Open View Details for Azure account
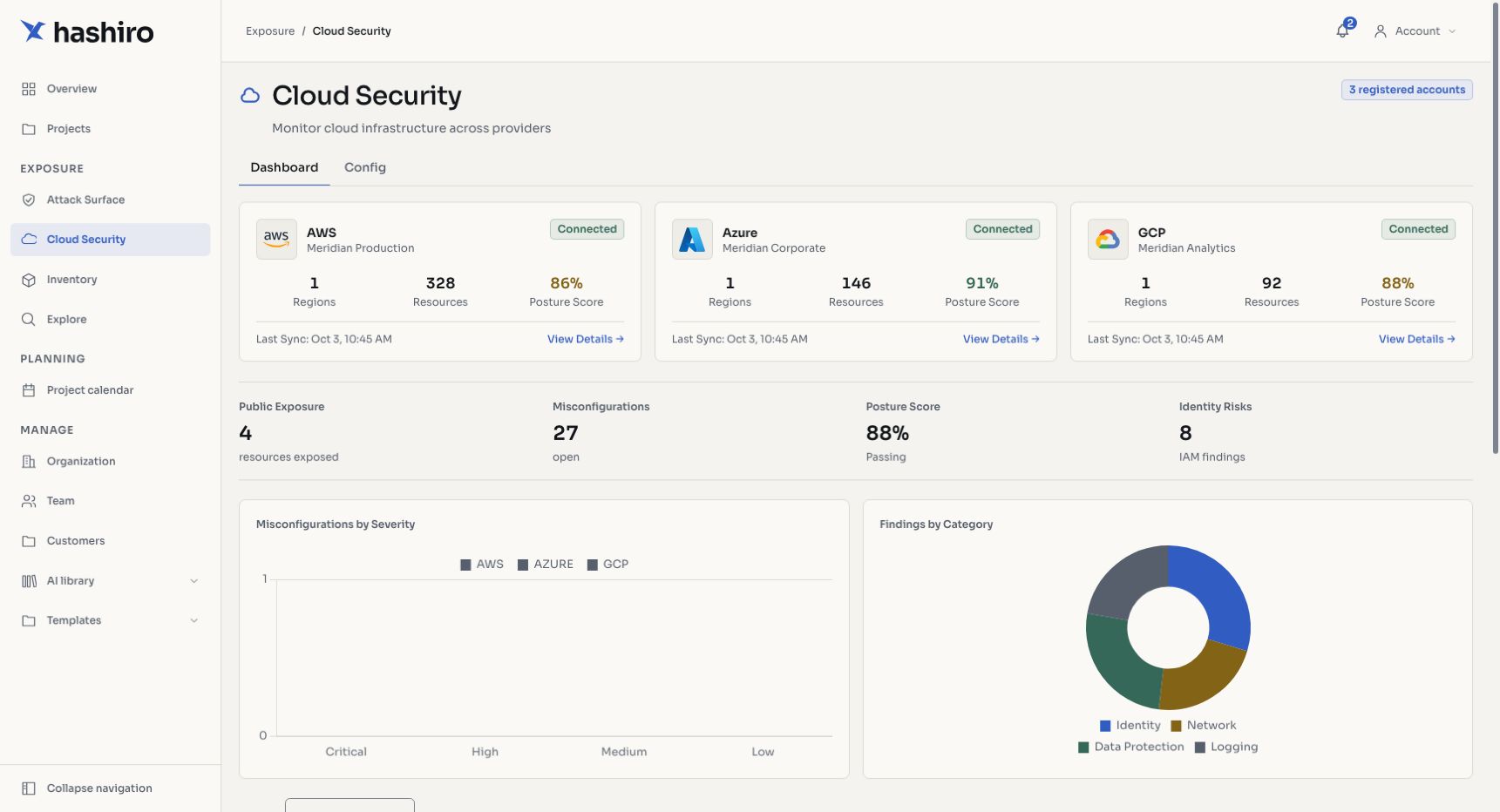 (x=1001, y=340)
